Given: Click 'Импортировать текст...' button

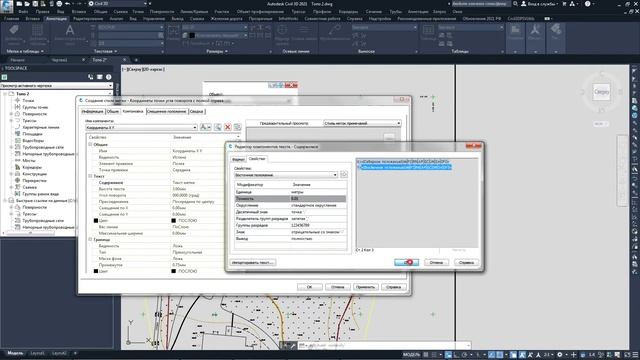Looking at the screenshot, I should point(252,262).
